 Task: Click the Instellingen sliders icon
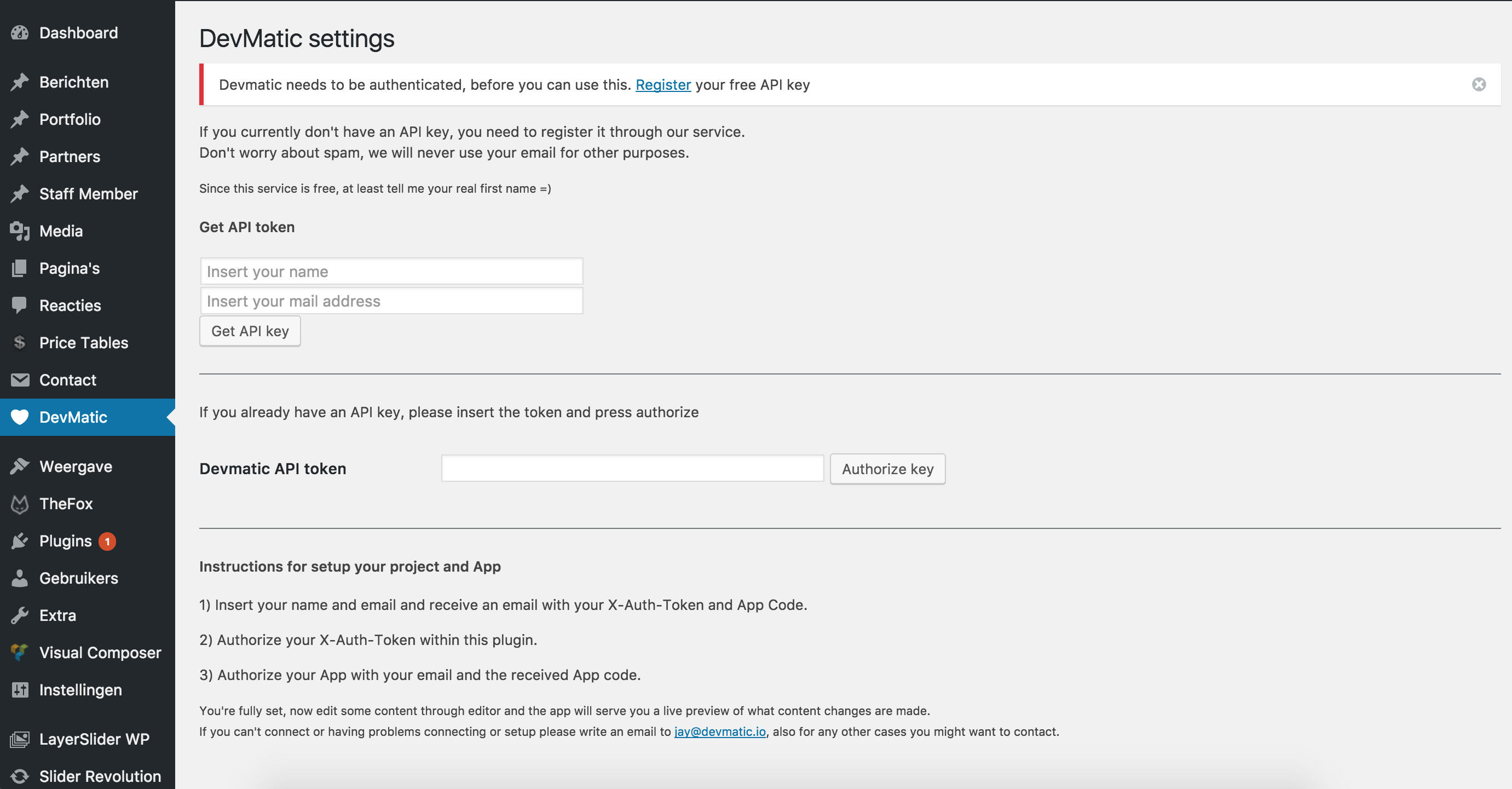[x=19, y=690]
